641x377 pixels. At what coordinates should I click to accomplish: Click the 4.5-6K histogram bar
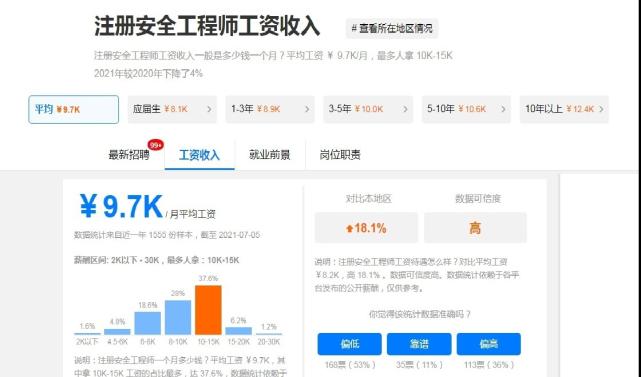pos(117,332)
